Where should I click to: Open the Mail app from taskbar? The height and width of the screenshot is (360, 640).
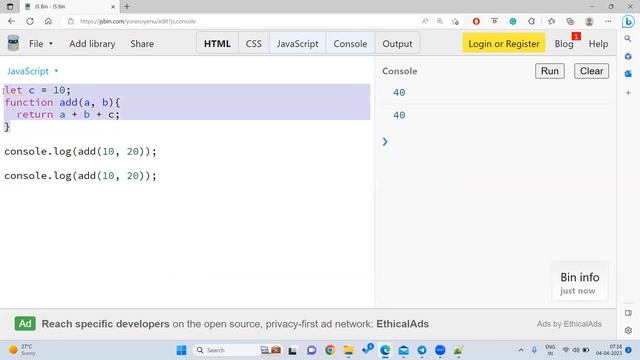[403, 350]
